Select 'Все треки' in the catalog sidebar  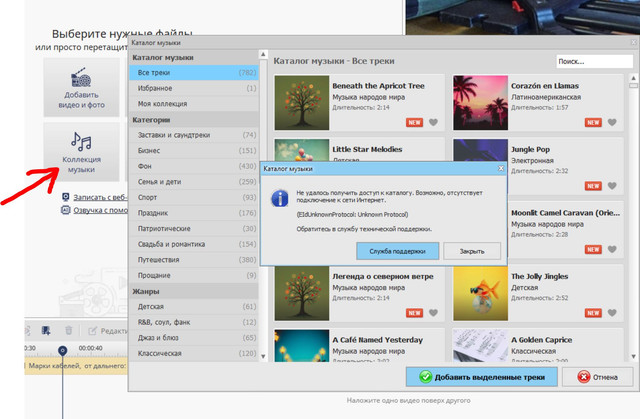click(194, 73)
